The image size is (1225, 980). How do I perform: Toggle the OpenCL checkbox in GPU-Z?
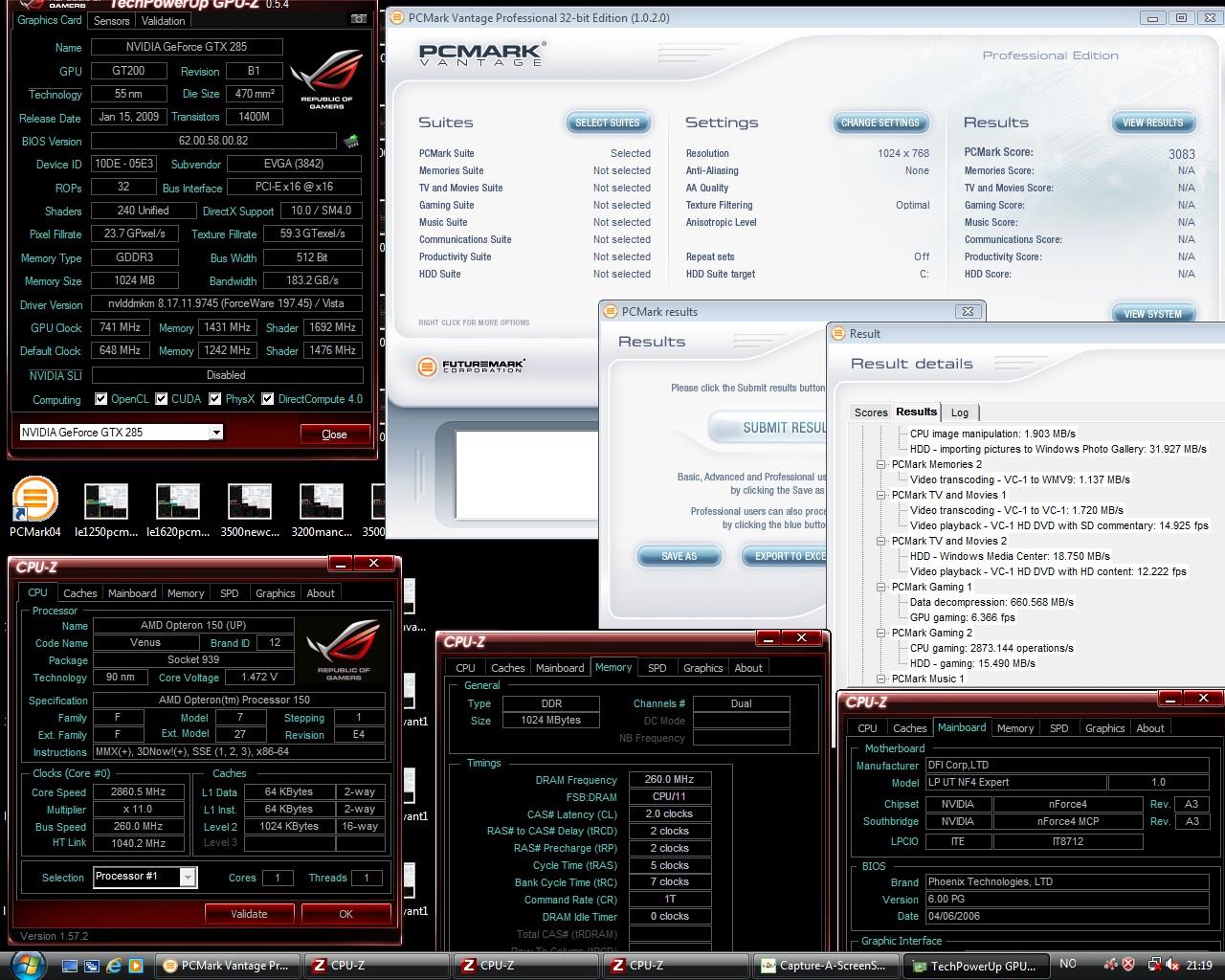click(x=100, y=399)
